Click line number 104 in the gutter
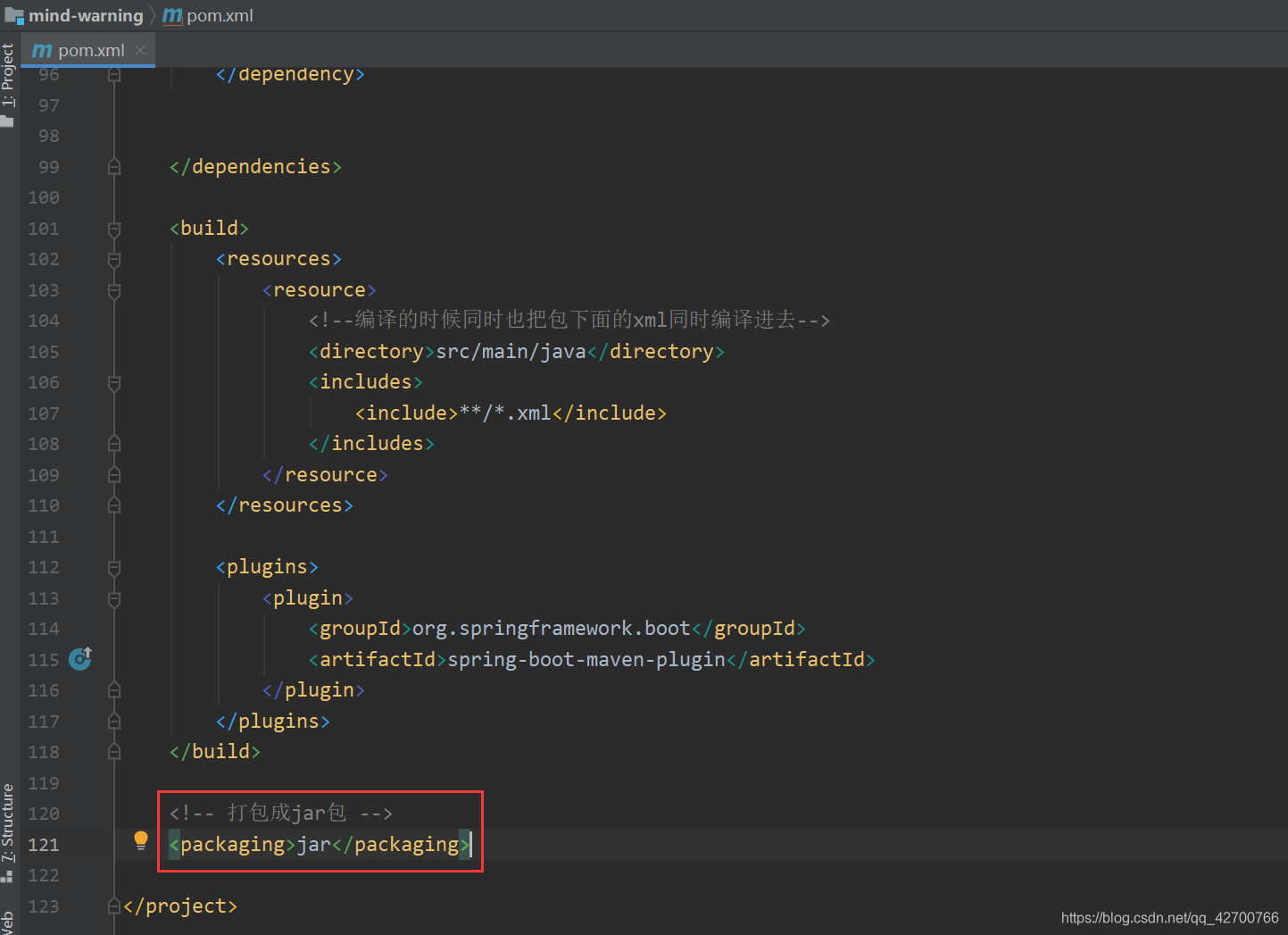Viewport: 1288px width, 935px height. (44, 321)
